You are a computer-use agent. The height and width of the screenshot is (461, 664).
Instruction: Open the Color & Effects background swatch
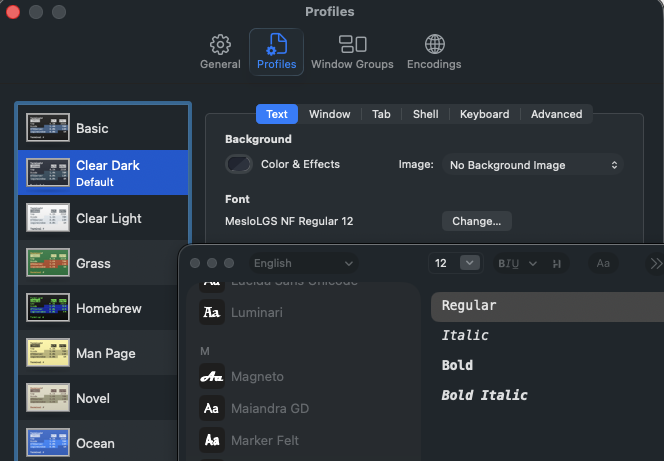239,164
